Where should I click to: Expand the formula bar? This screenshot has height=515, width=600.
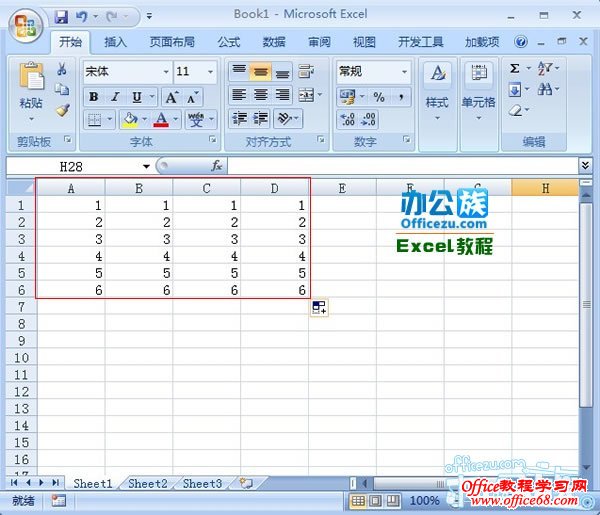585,165
